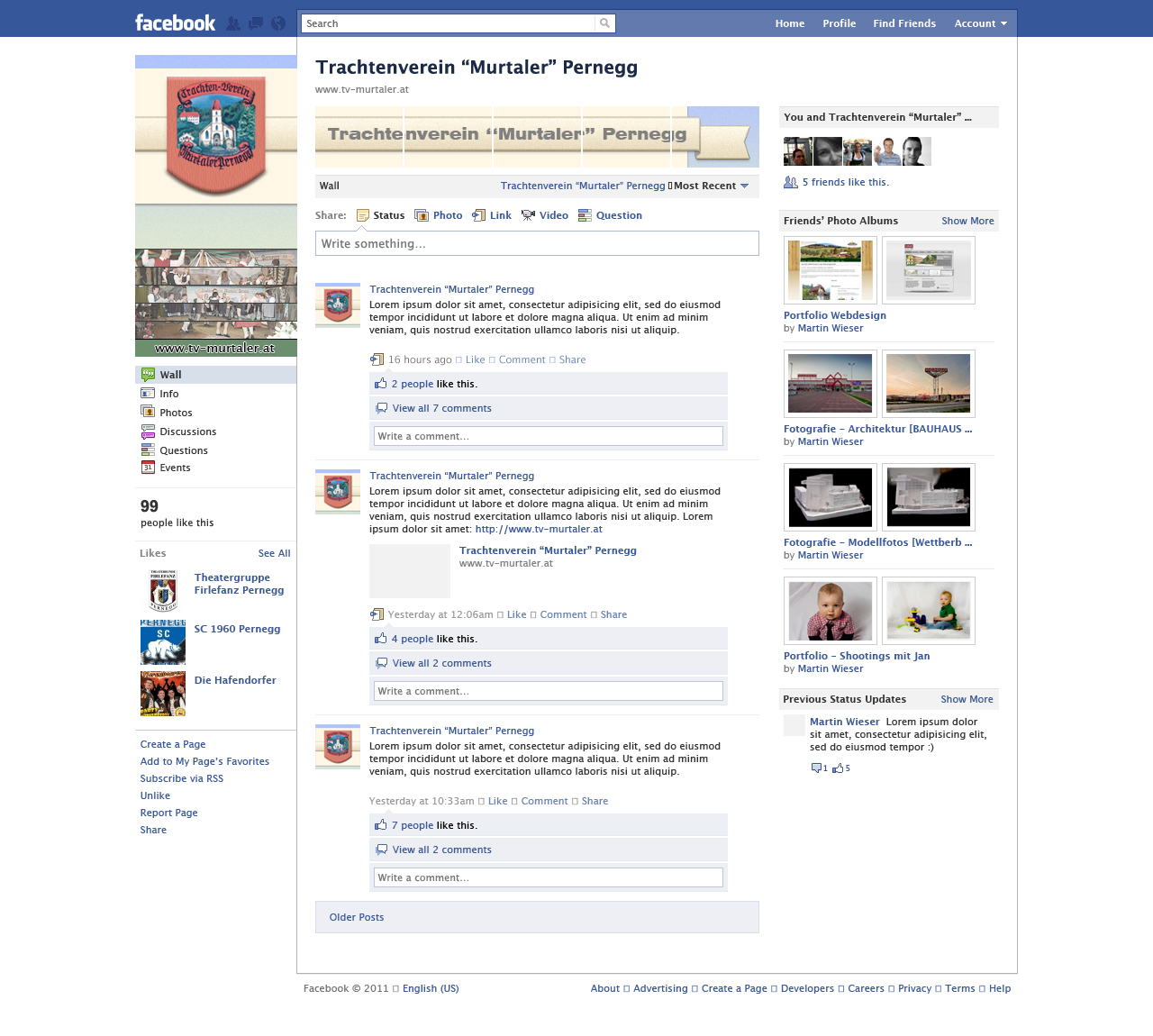Open Privacy link in footer
1153x1036 pixels.
pos(914,988)
